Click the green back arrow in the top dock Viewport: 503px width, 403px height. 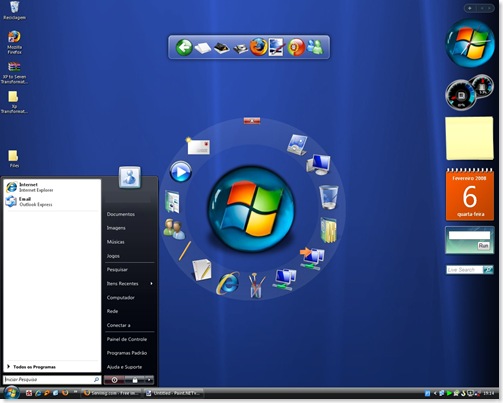tap(184, 47)
